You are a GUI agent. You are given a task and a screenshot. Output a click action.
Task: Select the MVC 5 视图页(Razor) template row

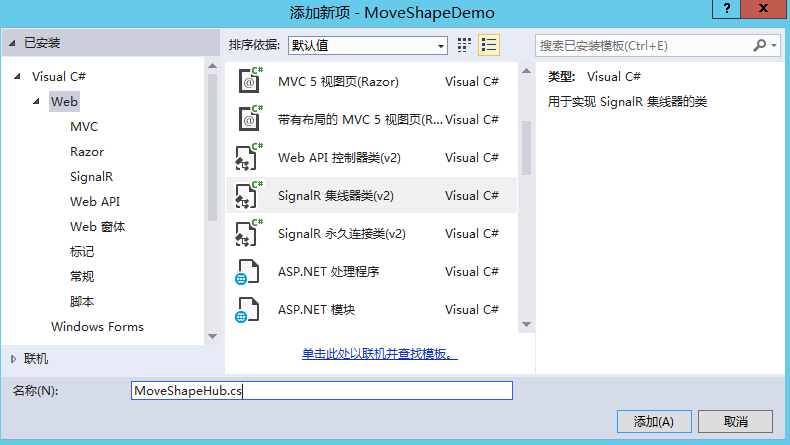click(x=371, y=81)
